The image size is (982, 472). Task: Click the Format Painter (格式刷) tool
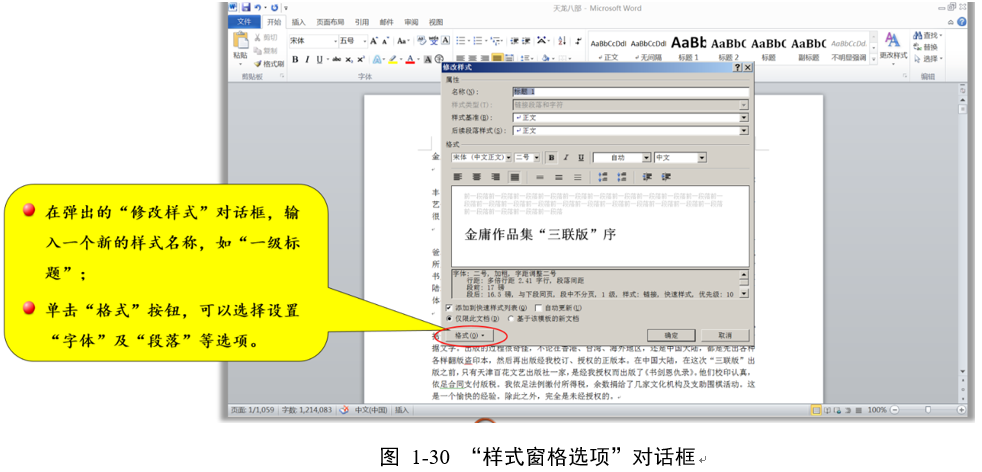coord(269,64)
